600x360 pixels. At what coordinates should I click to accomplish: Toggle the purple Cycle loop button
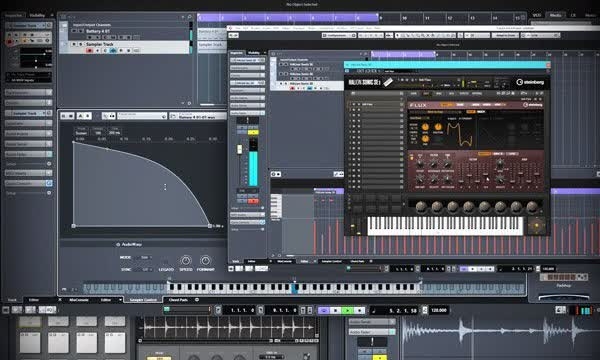pos(324,311)
